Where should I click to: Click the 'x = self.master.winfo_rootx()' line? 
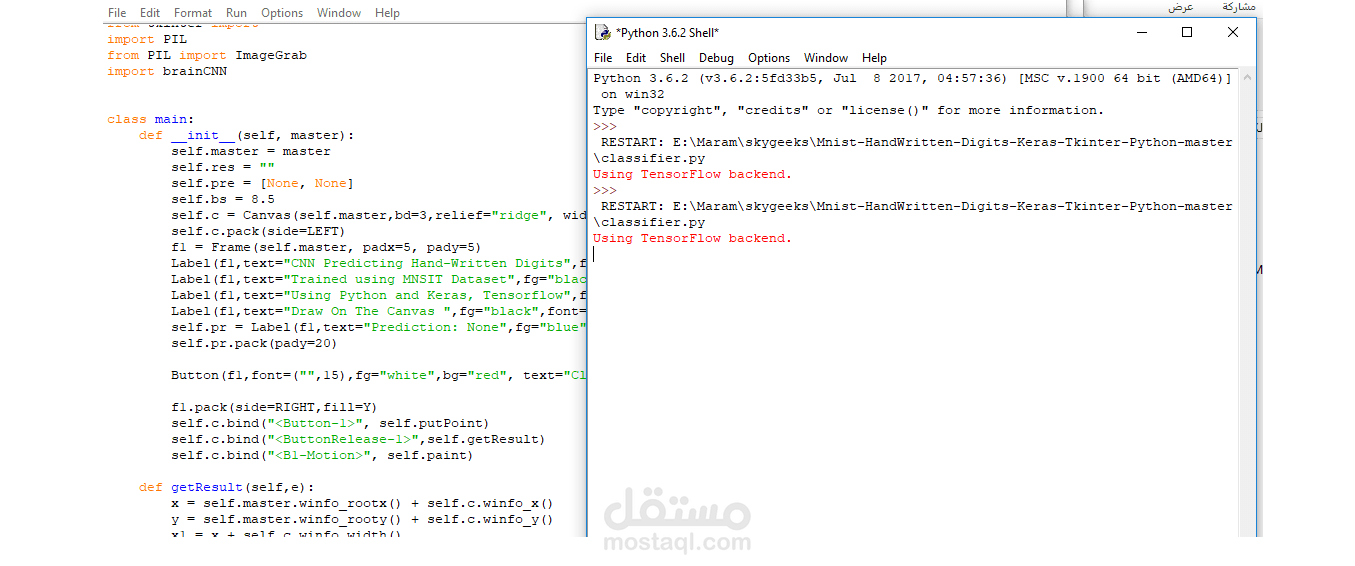tap(363, 503)
